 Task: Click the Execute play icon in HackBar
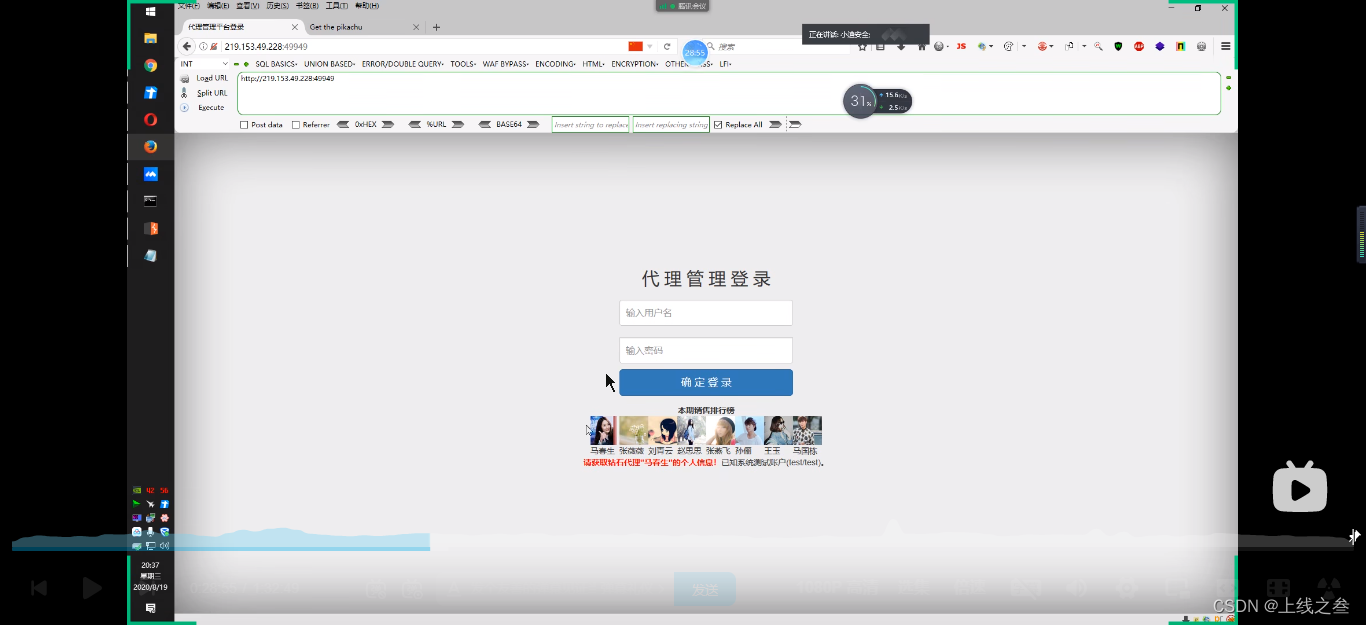(185, 107)
